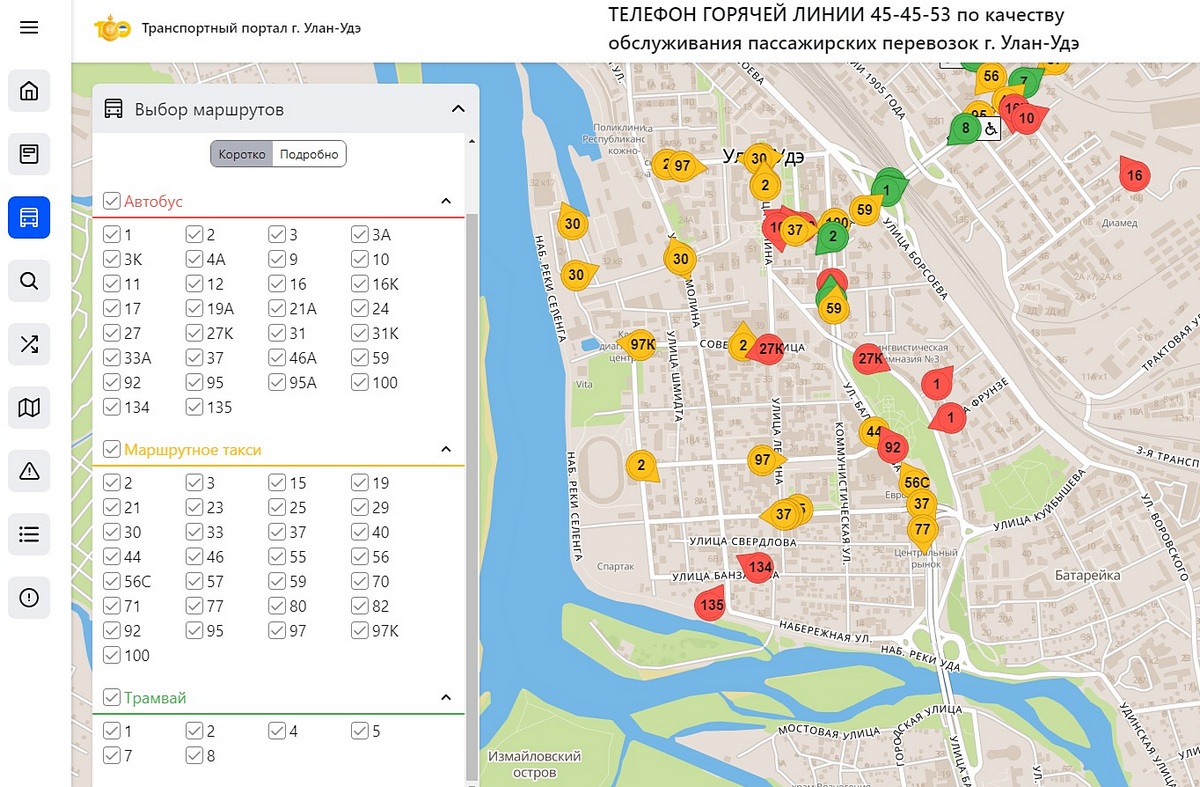Open the info exclamation circle icon
Screen dimensions: 1200x787
click(x=29, y=598)
